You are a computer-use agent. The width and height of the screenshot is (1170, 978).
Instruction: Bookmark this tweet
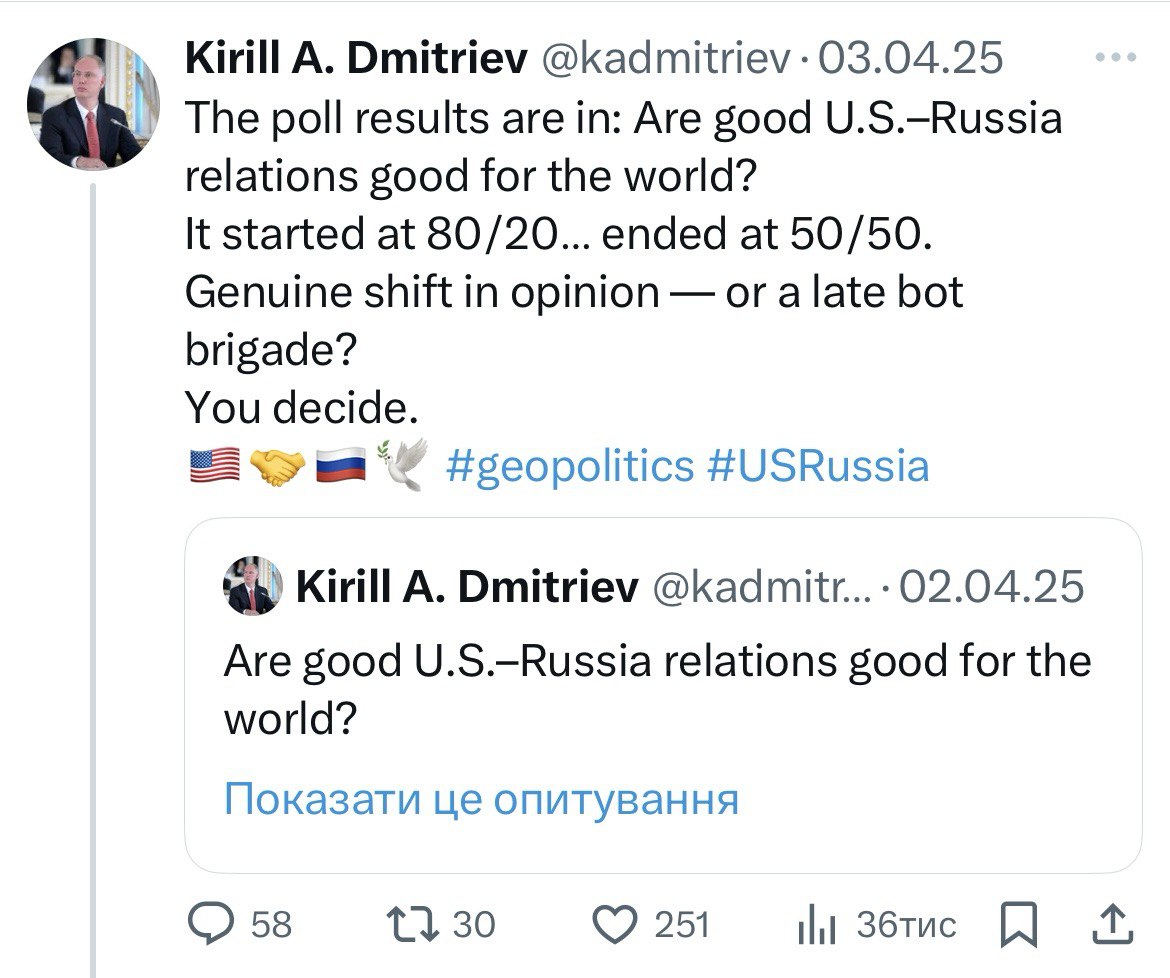(x=1017, y=925)
